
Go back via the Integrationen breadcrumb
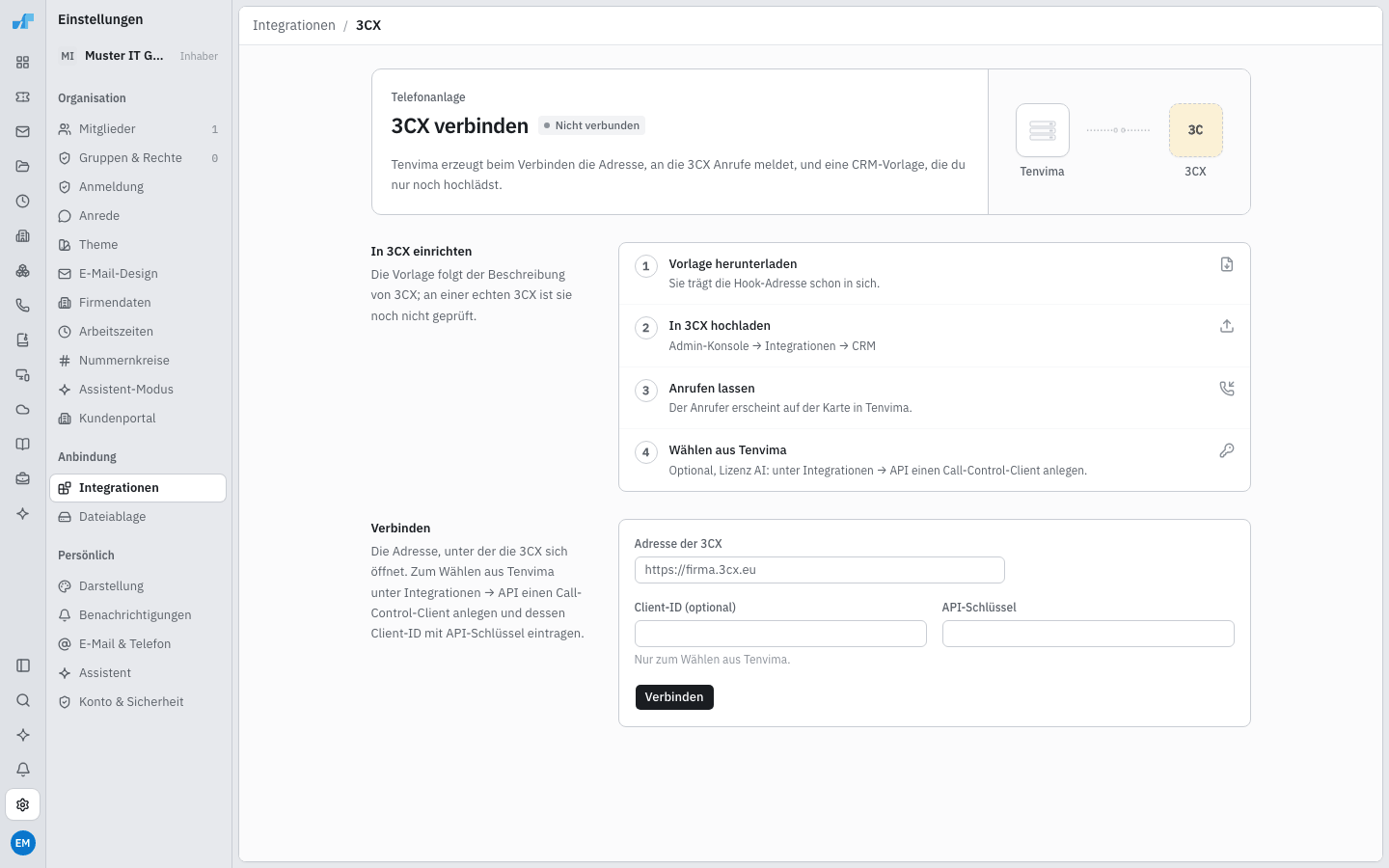tap(294, 26)
